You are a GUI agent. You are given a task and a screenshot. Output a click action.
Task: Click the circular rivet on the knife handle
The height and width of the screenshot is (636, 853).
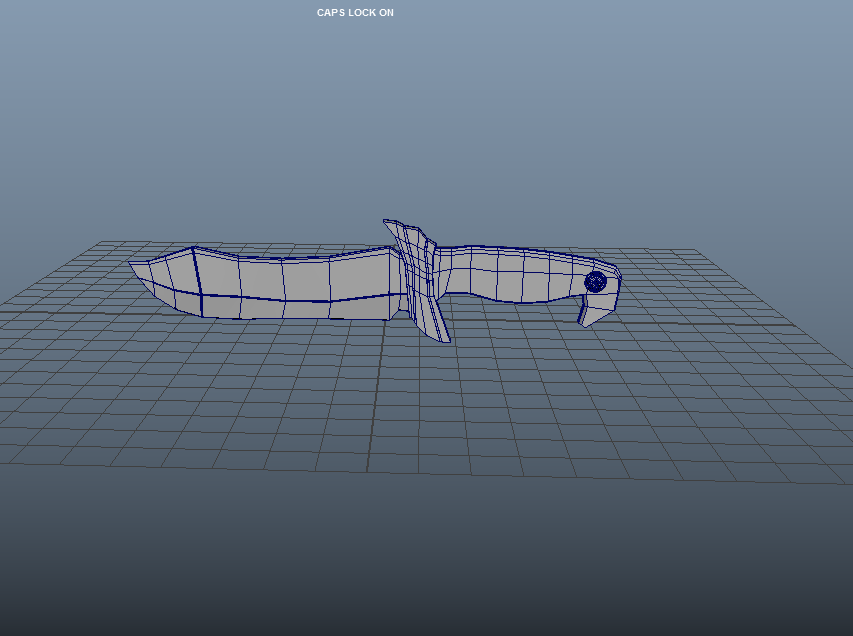click(x=595, y=281)
